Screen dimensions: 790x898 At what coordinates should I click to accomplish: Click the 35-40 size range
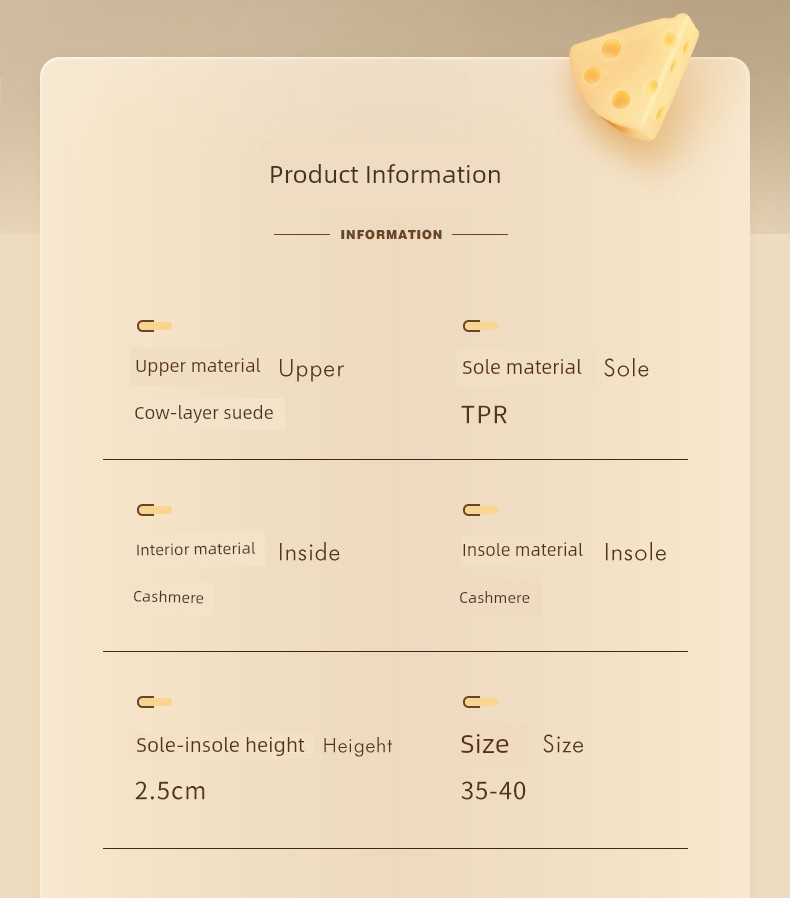pos(493,791)
